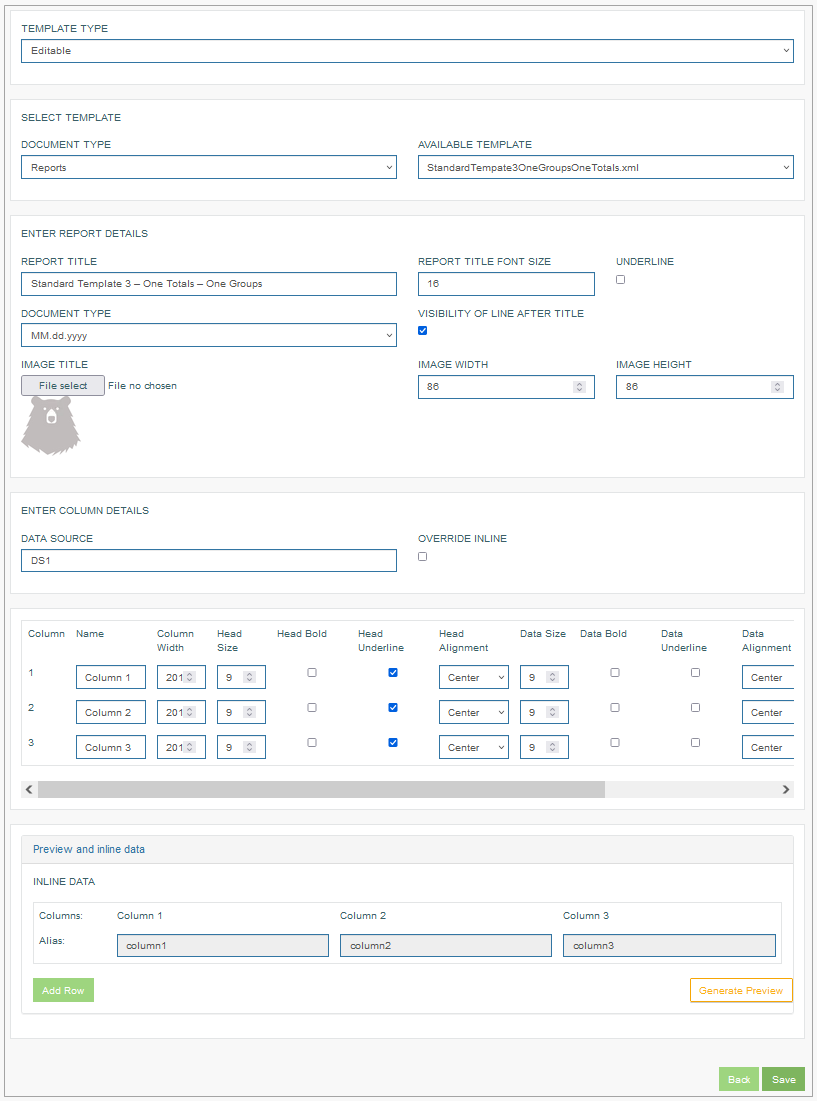Screen dimensions: 817x1101
Task: Check Head Bold for column 3
Action: click(312, 743)
